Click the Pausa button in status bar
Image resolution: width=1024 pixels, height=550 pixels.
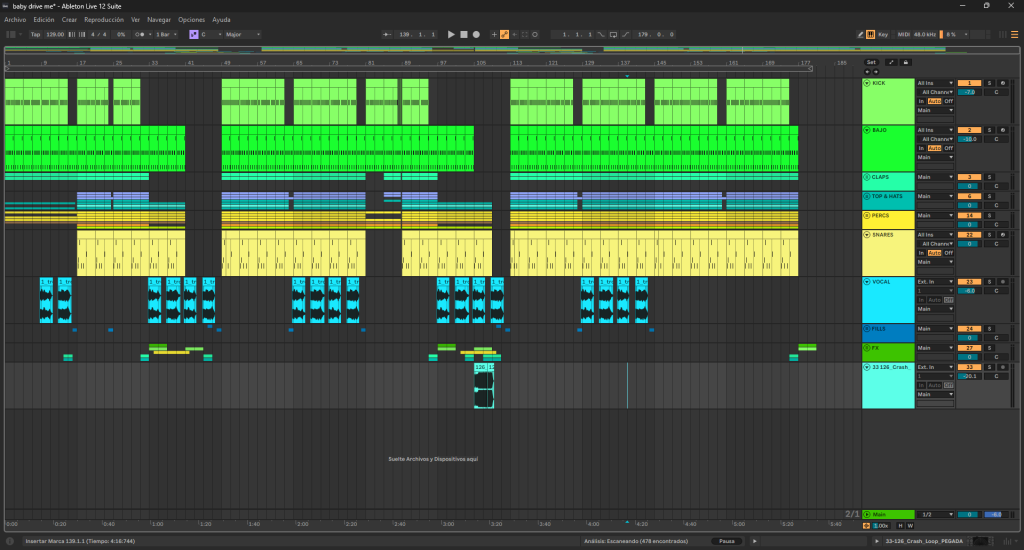pos(726,541)
